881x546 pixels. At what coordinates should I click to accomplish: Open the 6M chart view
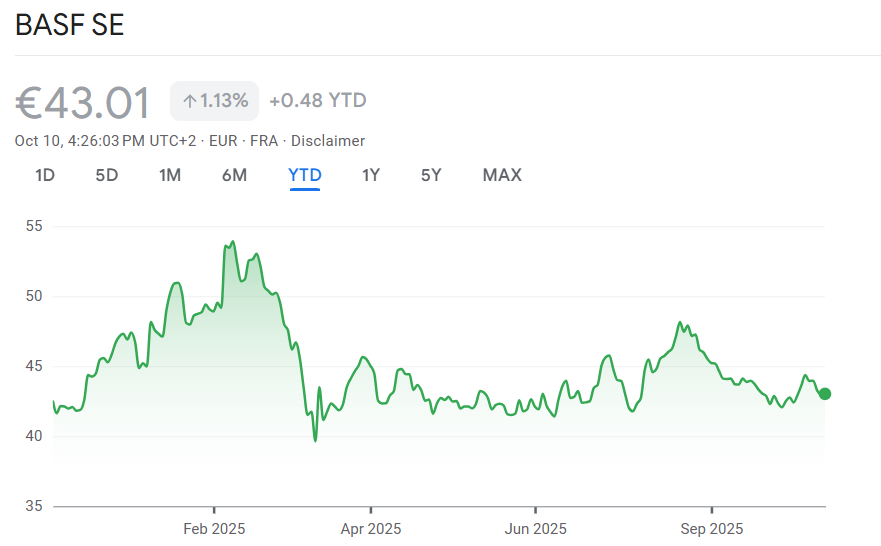pyautogui.click(x=234, y=175)
